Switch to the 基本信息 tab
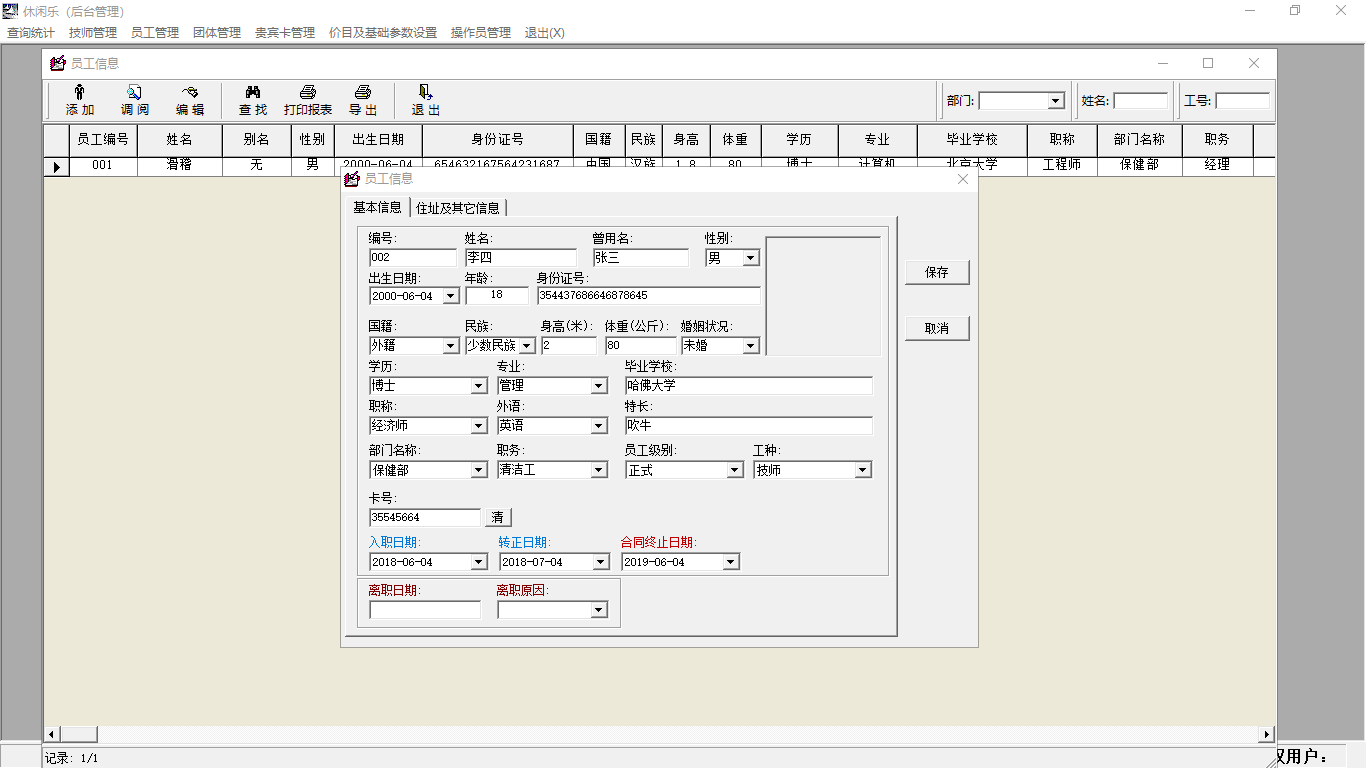Screen dimensions: 1366x768 pyautogui.click(x=377, y=207)
